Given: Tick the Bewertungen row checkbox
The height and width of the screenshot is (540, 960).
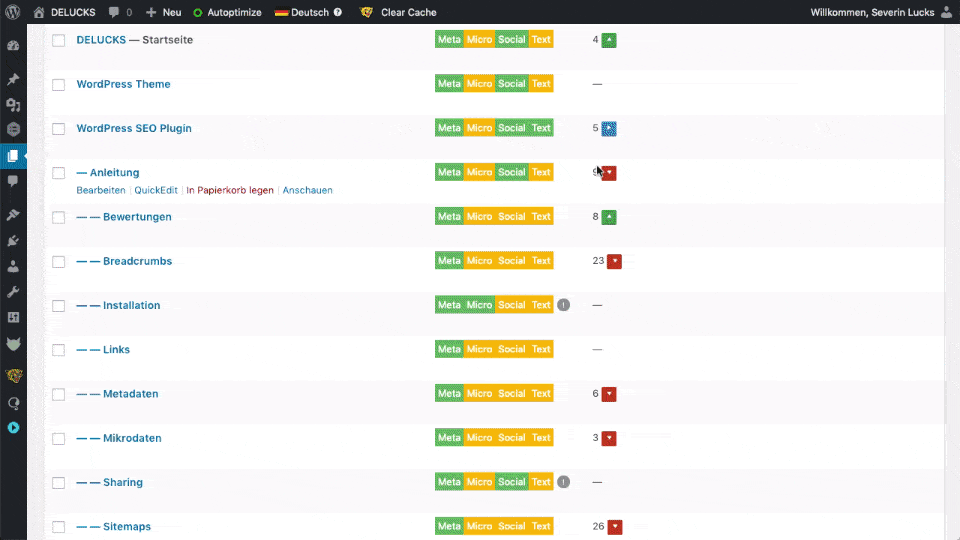Looking at the screenshot, I should [x=58, y=217].
